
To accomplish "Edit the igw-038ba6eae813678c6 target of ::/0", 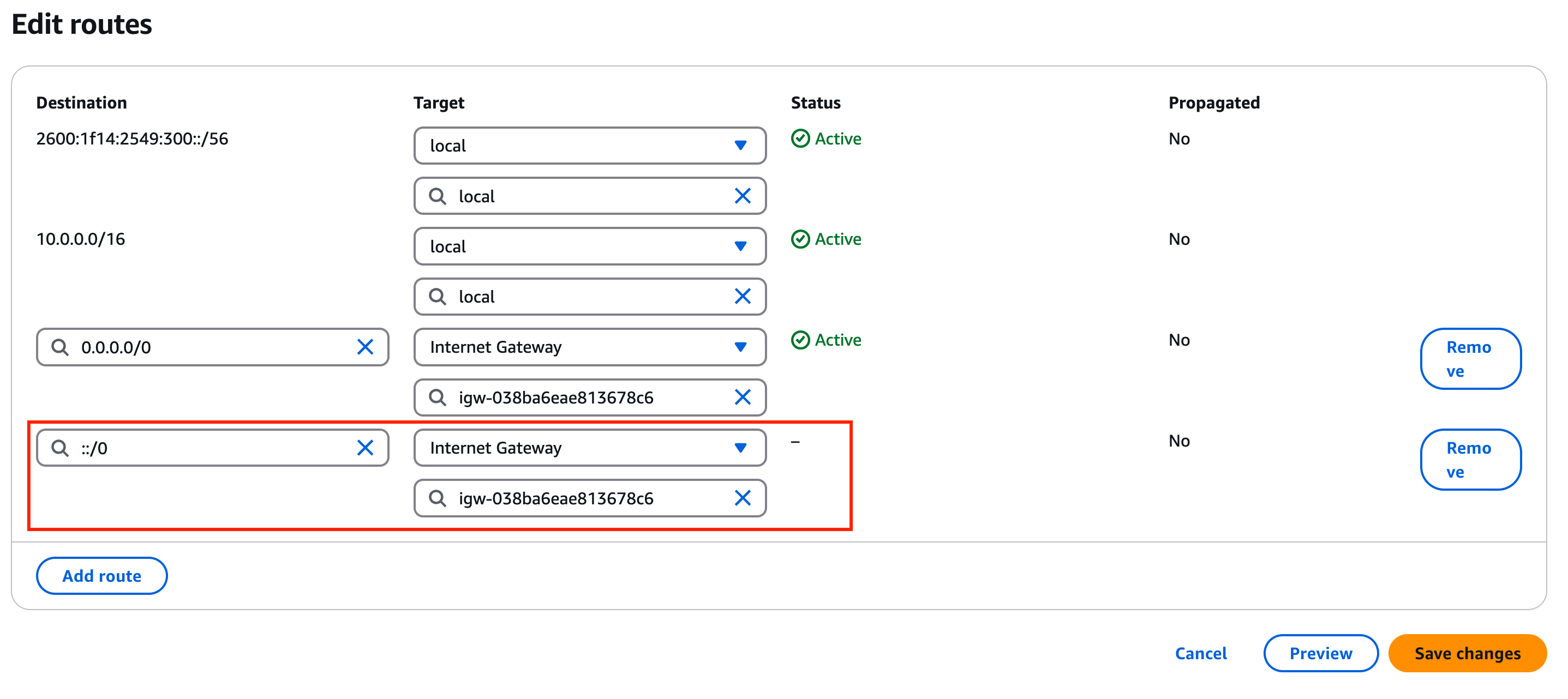I will 589,498.
